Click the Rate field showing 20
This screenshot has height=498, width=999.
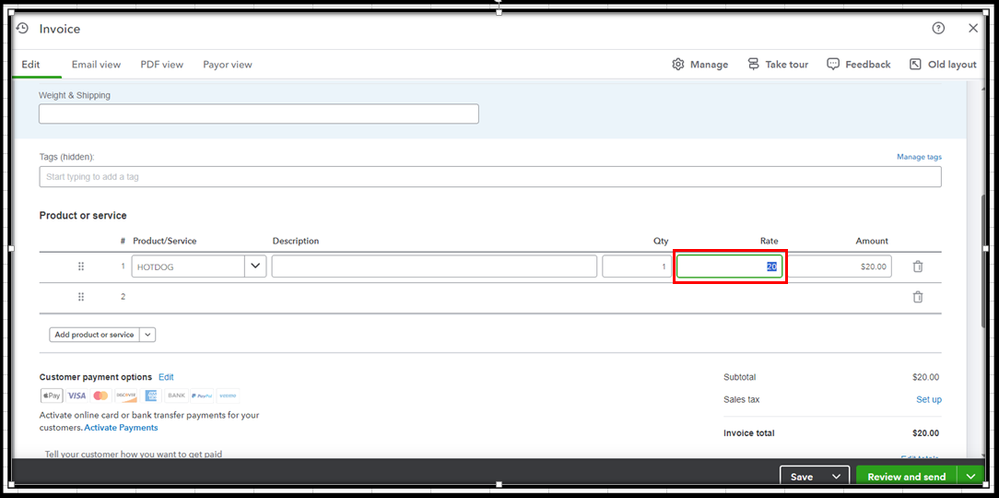pos(729,266)
